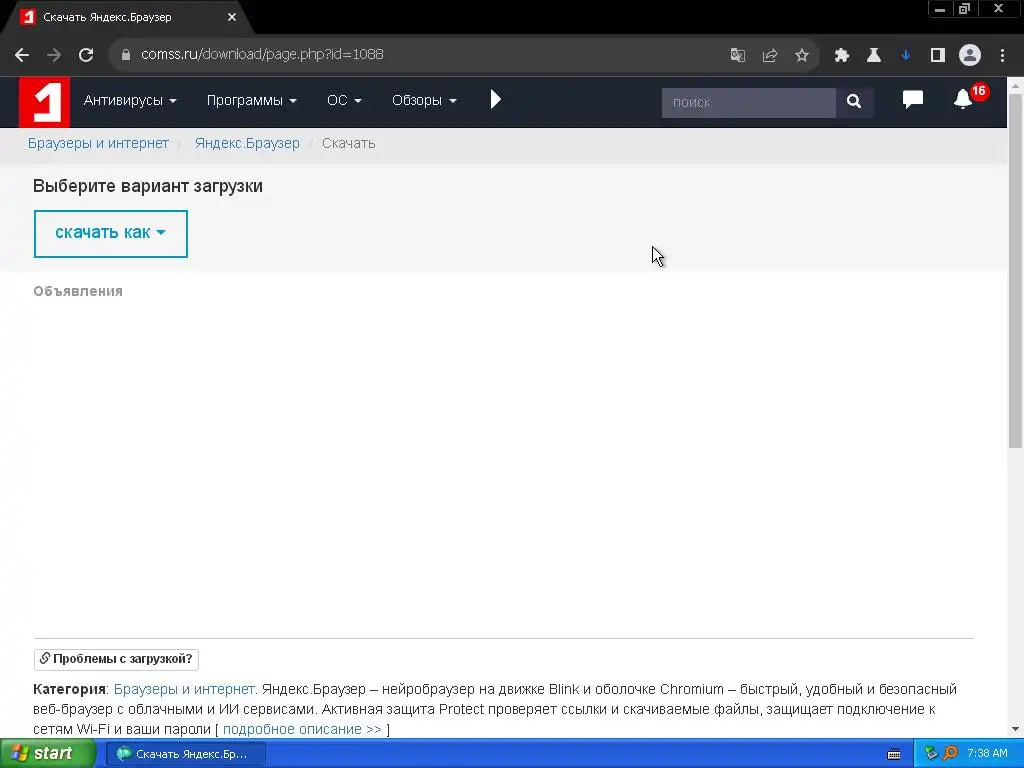Click the 7:38 AM clock
This screenshot has height=768, width=1024.
point(987,754)
